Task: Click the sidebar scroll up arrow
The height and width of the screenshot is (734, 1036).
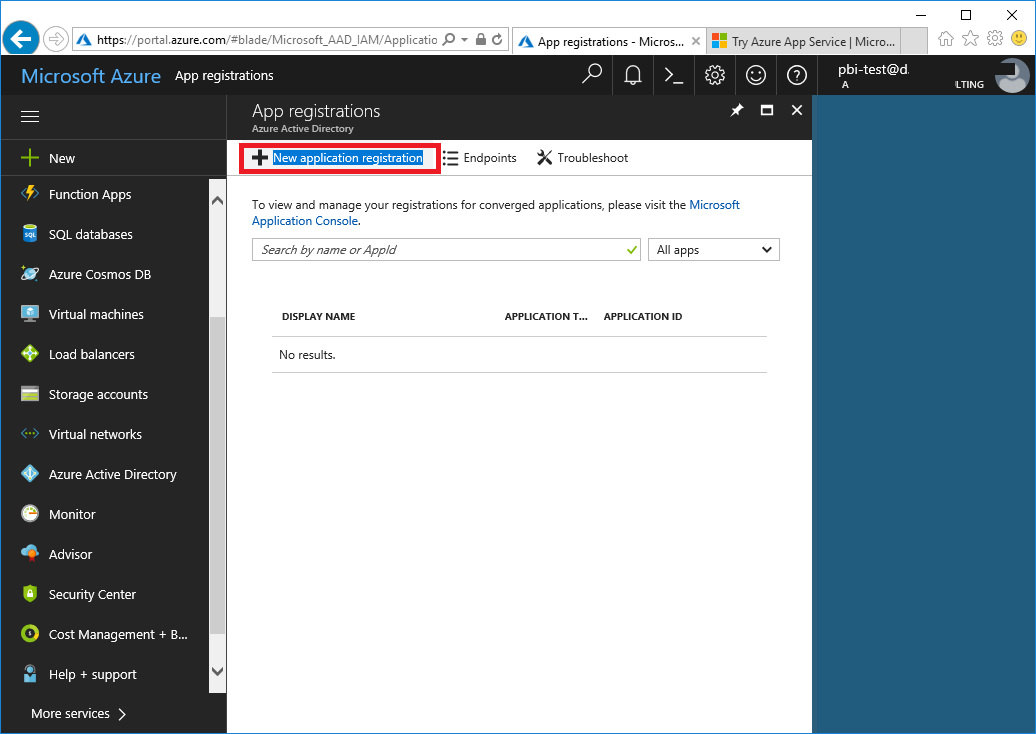Action: [217, 200]
